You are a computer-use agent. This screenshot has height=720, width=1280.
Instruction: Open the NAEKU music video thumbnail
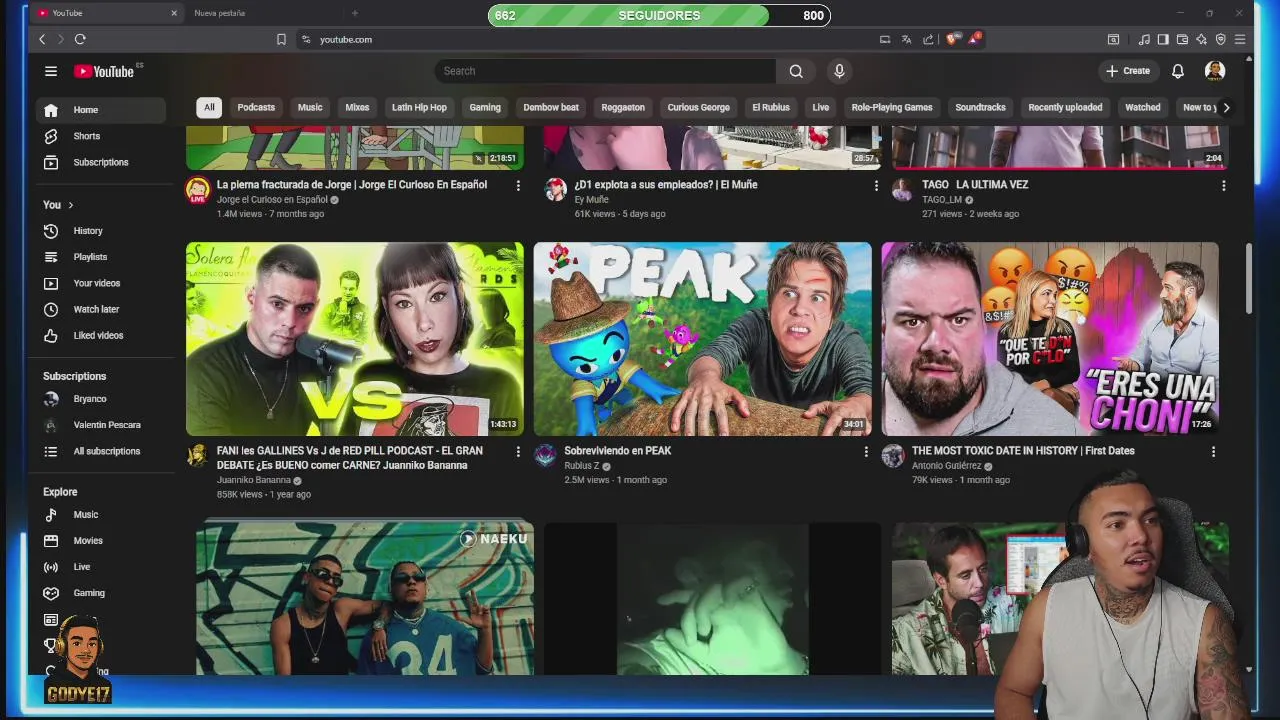coord(365,598)
